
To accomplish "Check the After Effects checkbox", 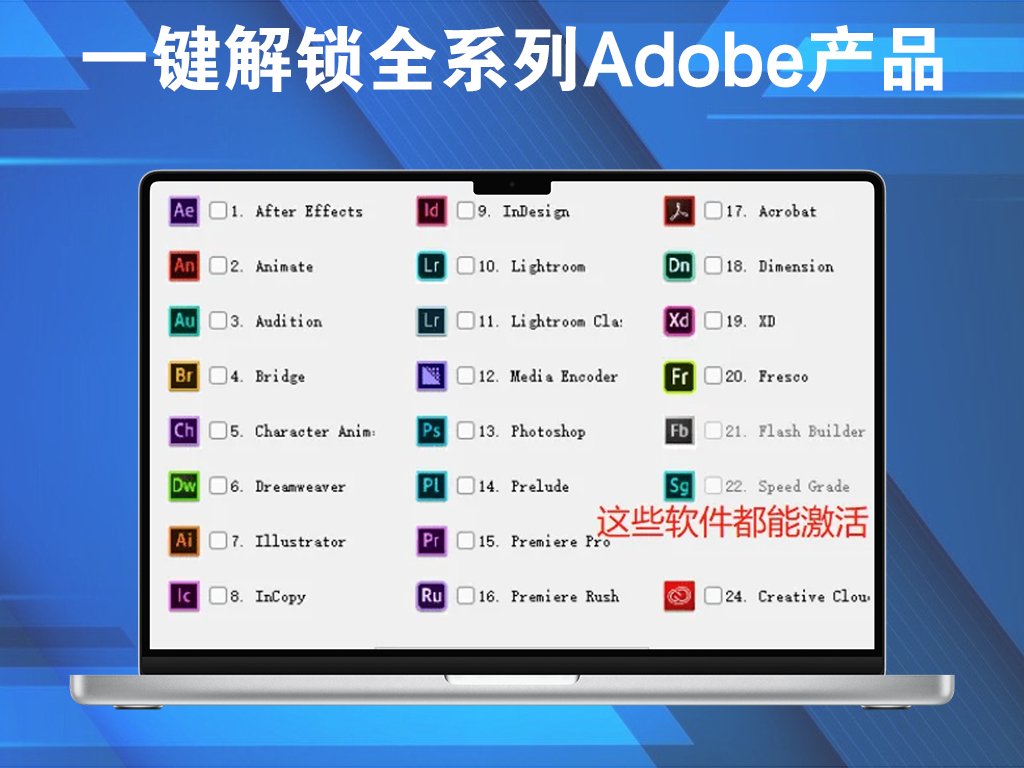I will [218, 211].
